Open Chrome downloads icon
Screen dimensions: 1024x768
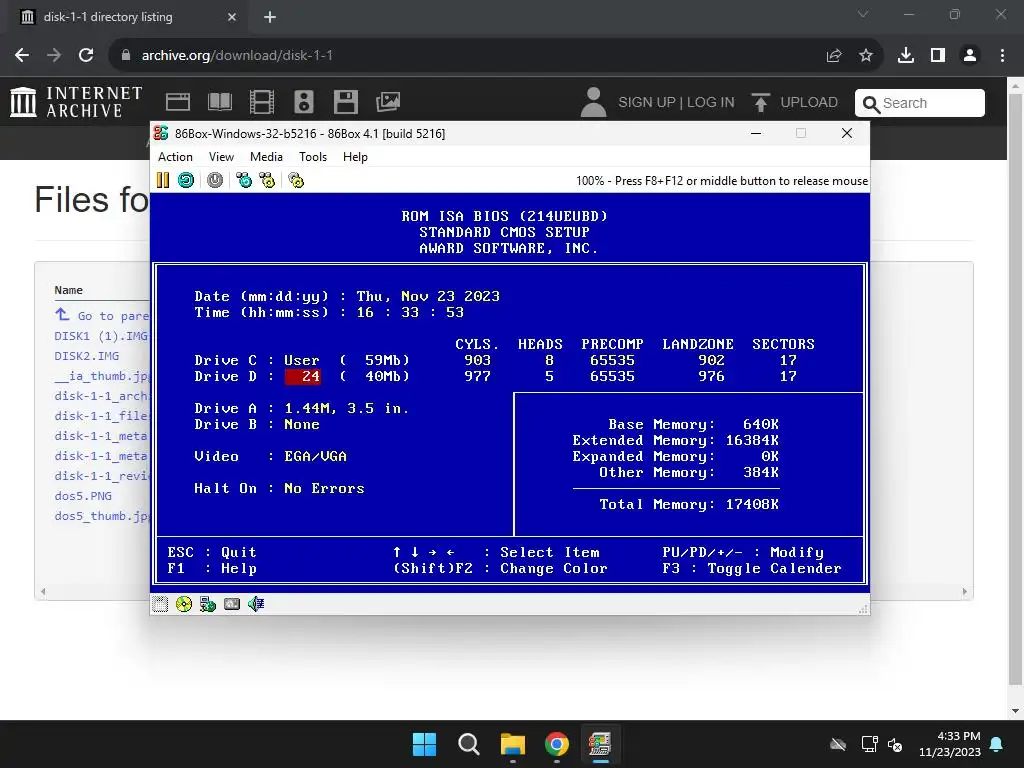tap(906, 56)
